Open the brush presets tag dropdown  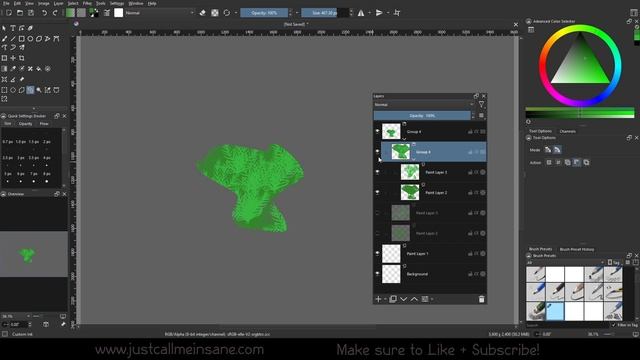coord(565,262)
